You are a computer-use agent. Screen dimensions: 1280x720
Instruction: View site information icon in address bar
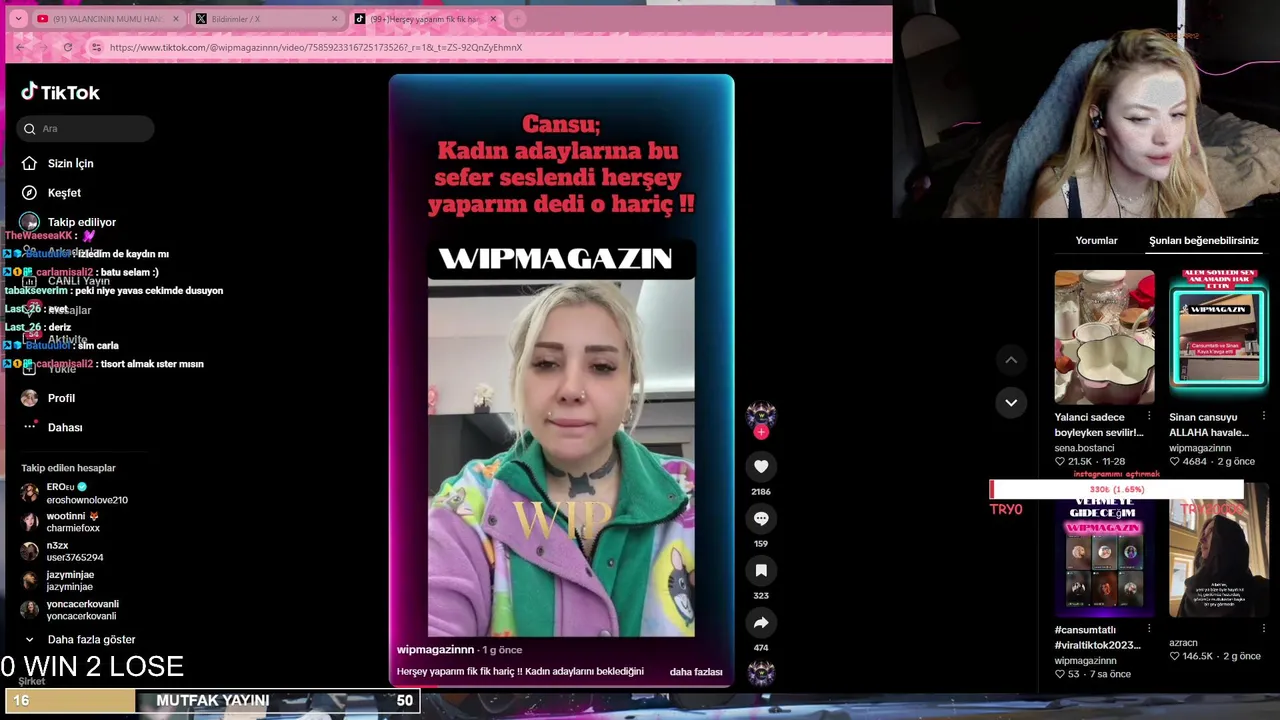coord(96,47)
